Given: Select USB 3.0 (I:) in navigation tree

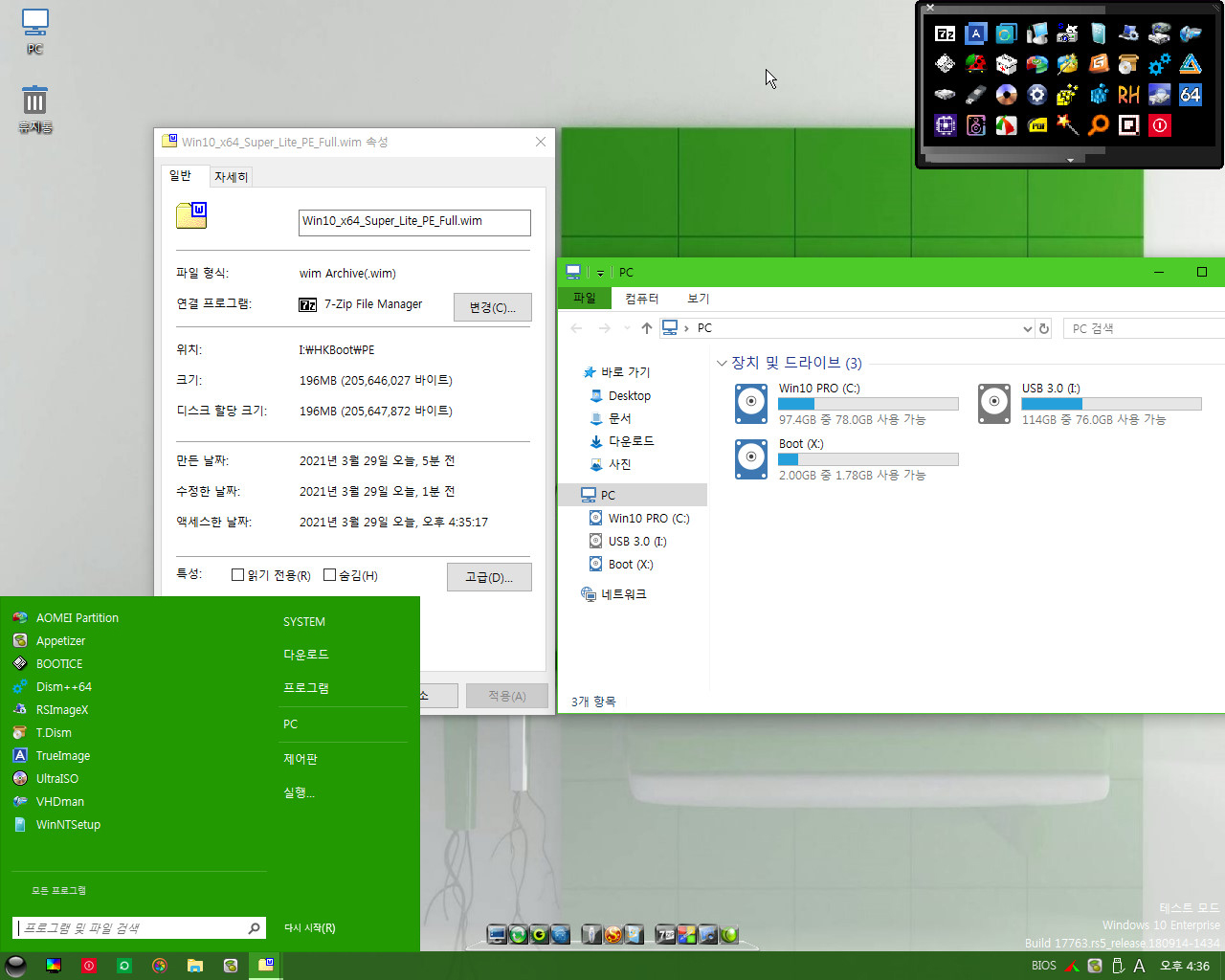Looking at the screenshot, I should click(x=629, y=542).
